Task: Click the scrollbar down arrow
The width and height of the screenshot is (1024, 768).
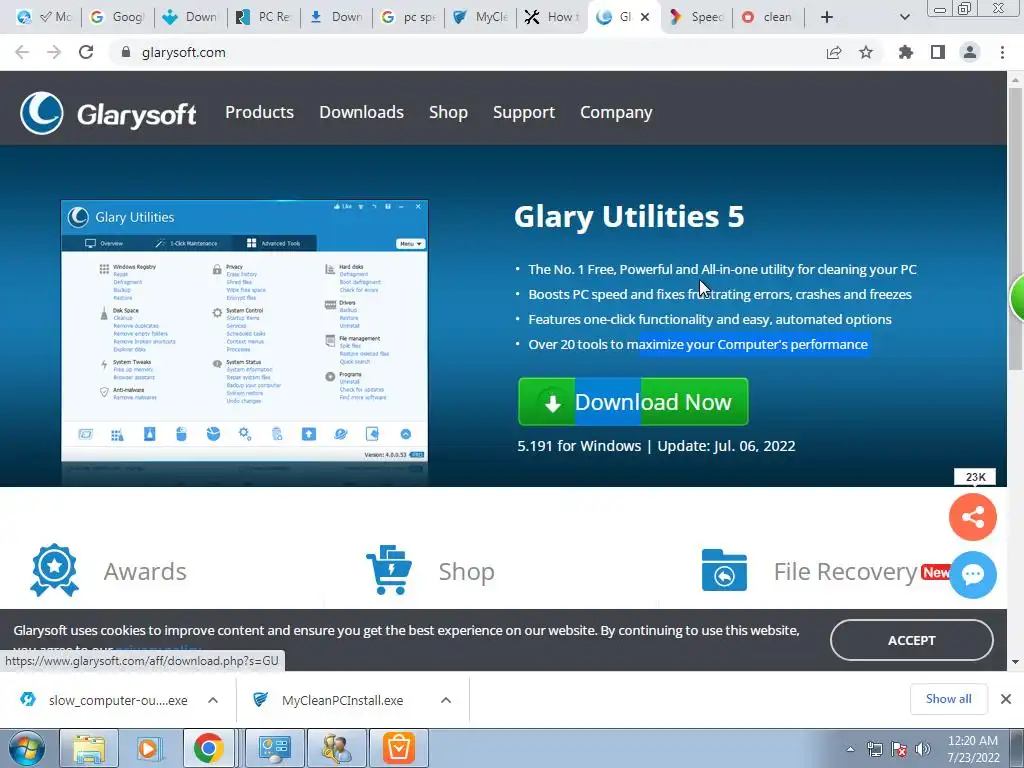Action: click(1016, 662)
